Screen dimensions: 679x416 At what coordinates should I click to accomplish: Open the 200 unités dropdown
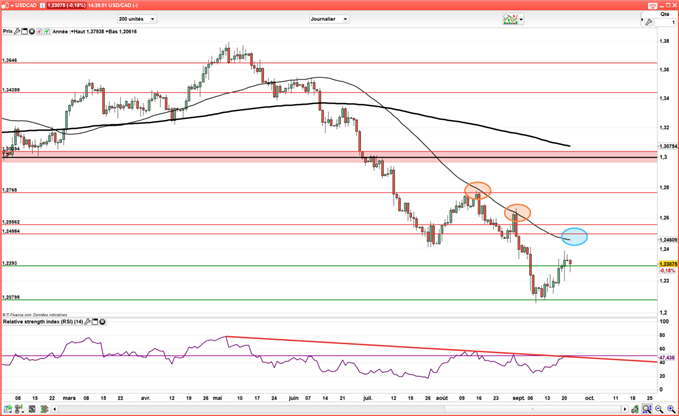137,19
